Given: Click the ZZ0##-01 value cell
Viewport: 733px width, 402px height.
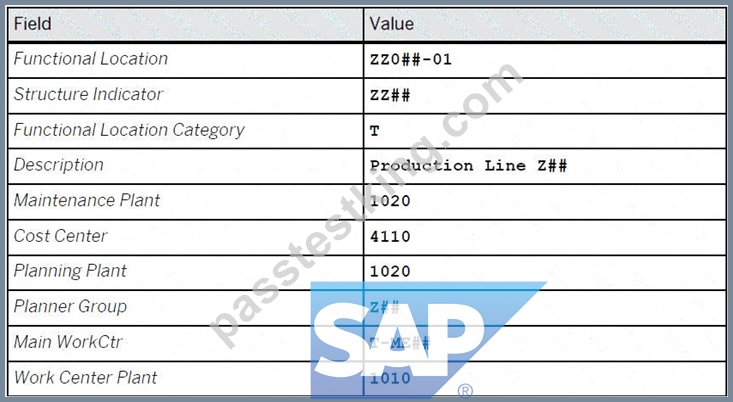Looking at the screenshot, I should coord(545,60).
